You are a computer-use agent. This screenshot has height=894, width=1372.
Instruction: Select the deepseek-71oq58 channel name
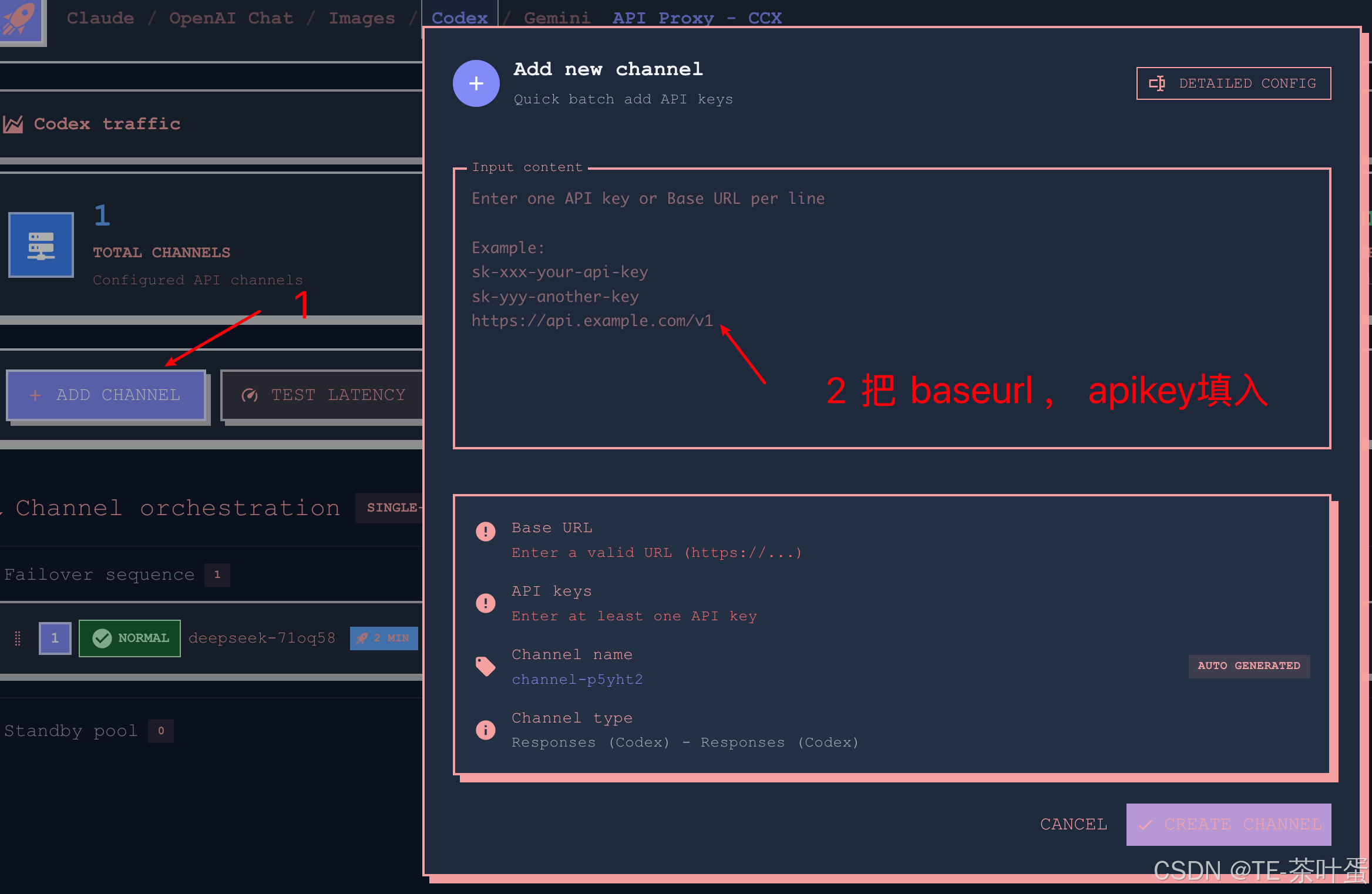pos(262,638)
